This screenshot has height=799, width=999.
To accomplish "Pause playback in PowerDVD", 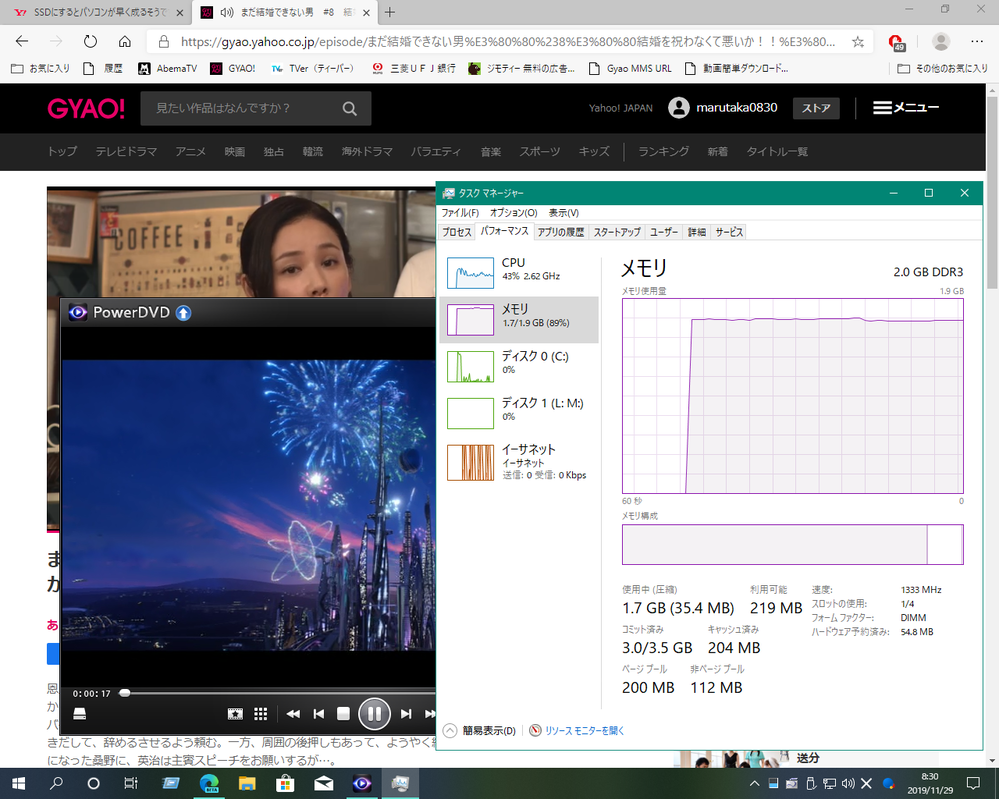I will pyautogui.click(x=374, y=714).
